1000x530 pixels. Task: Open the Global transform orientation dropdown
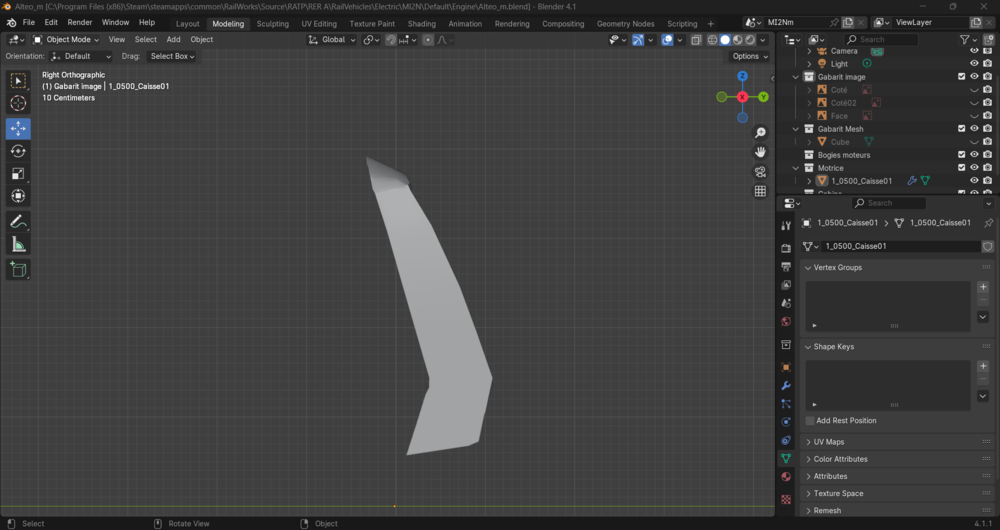(332, 40)
